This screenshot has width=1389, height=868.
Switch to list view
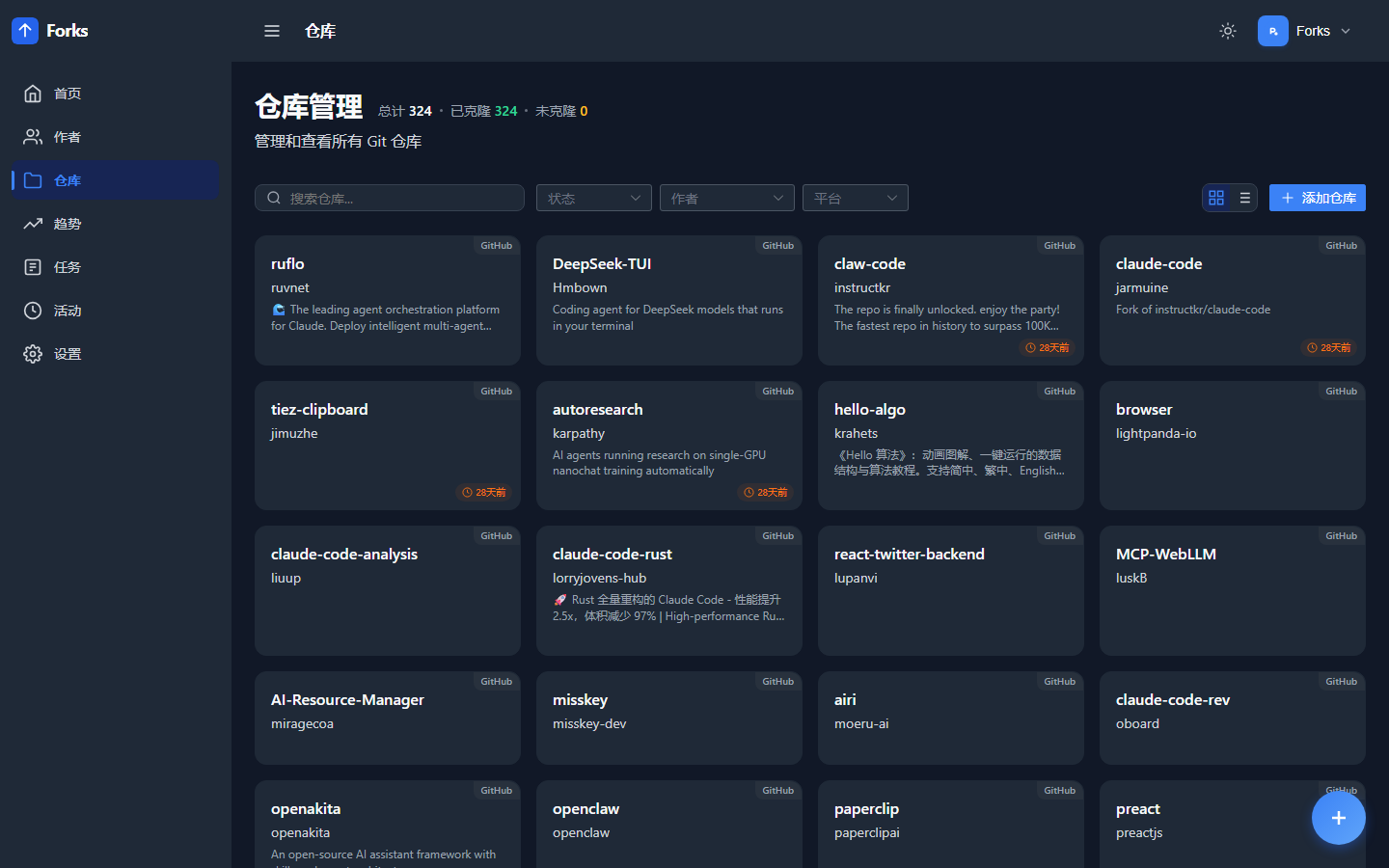1244,198
